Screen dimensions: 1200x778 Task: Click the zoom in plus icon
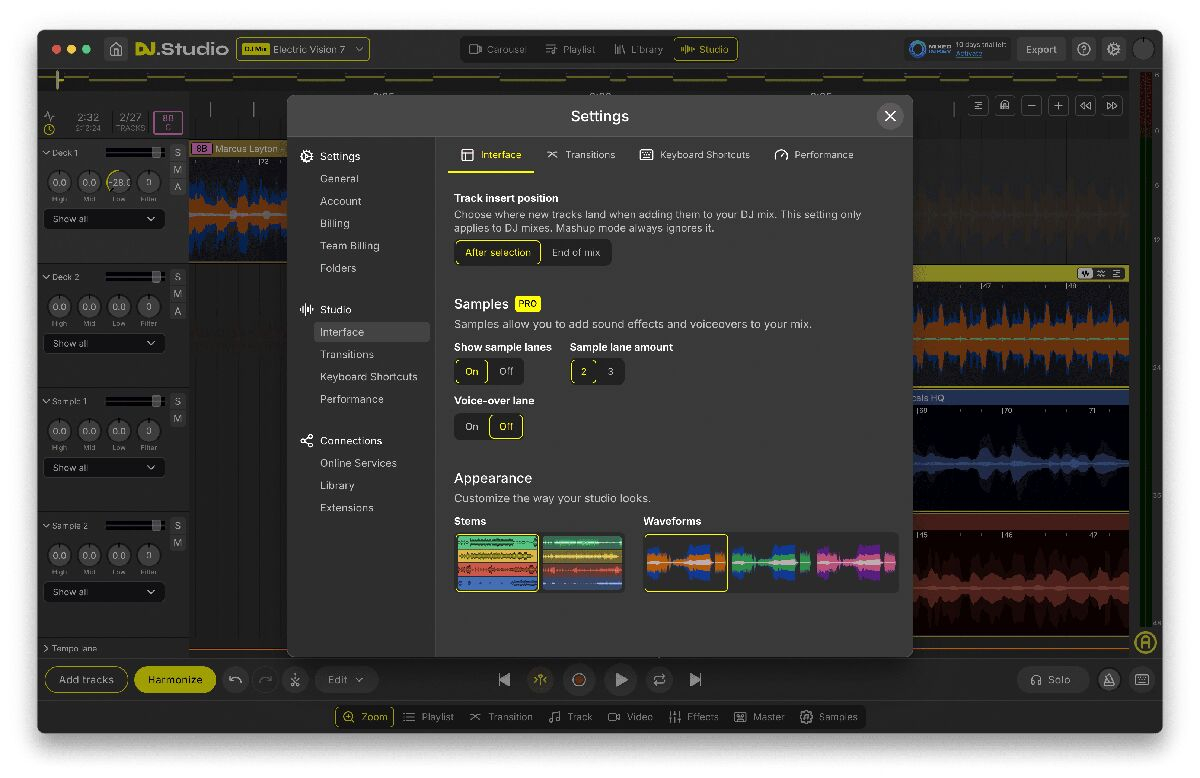(x=1058, y=106)
